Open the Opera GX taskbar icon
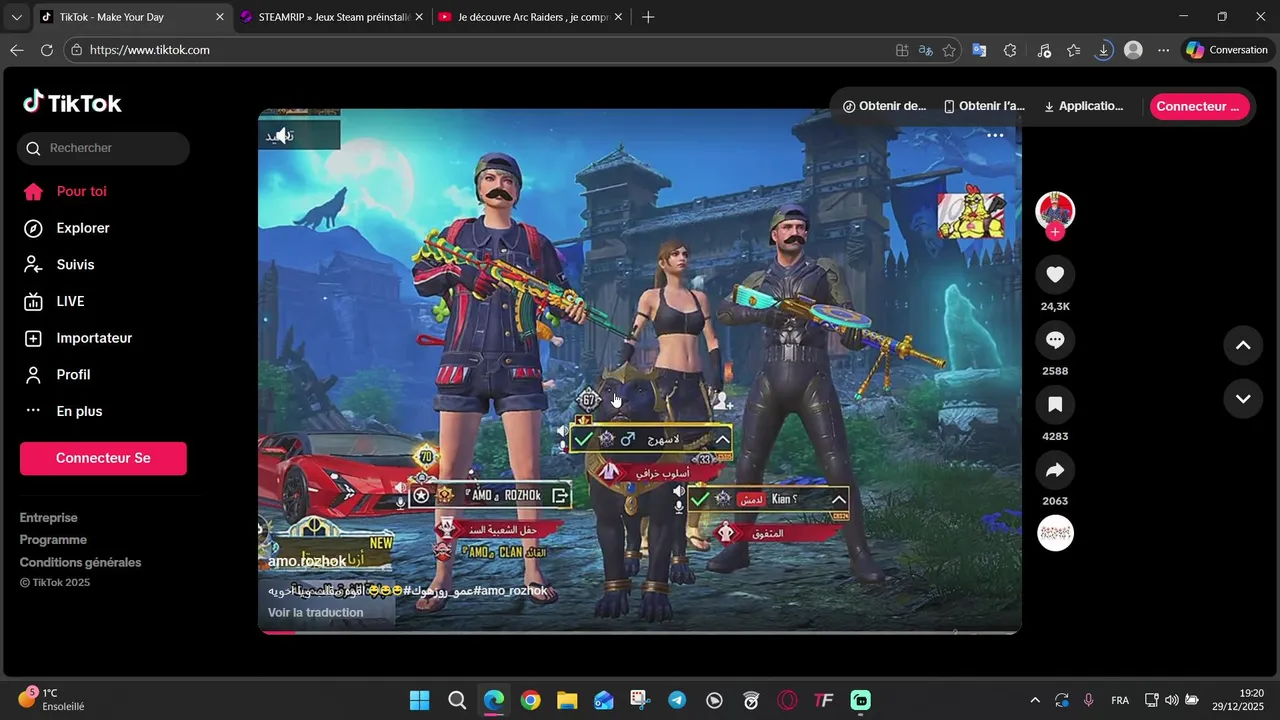The image size is (1280, 720). (x=788, y=700)
